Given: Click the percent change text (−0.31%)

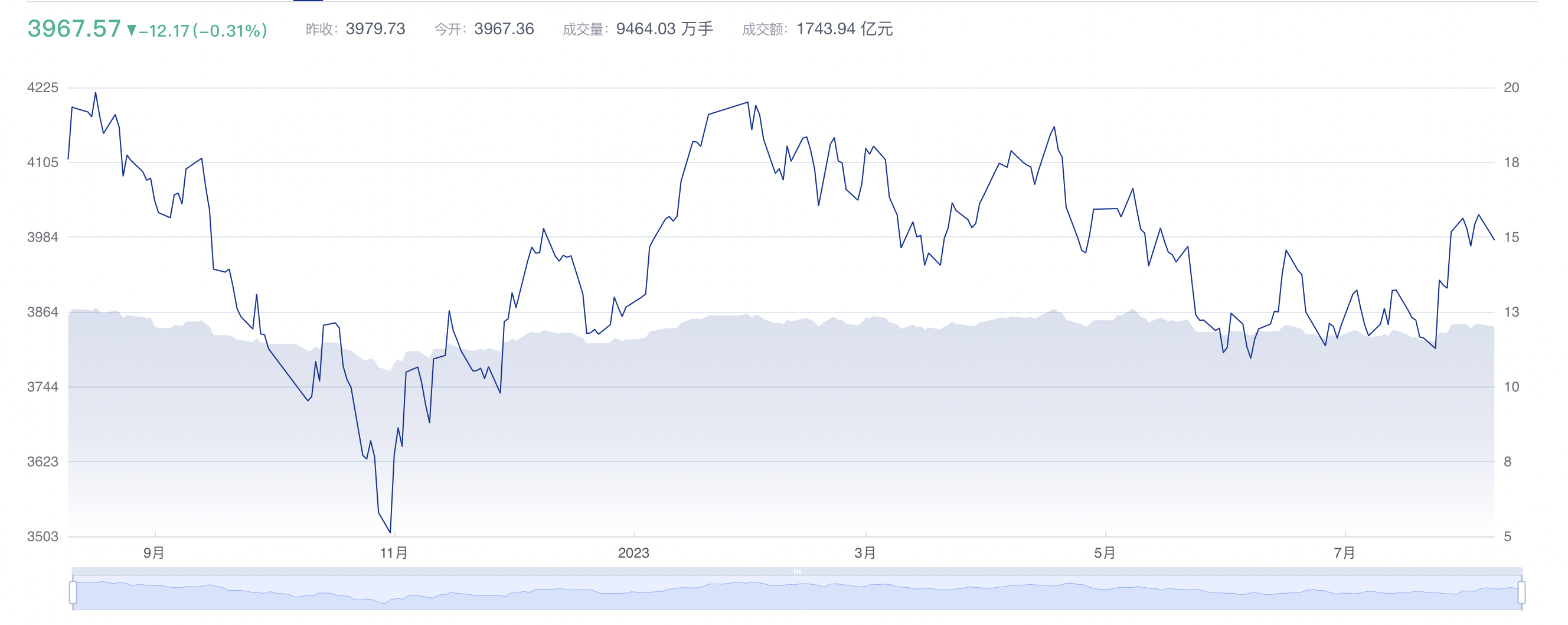Looking at the screenshot, I should [x=230, y=31].
